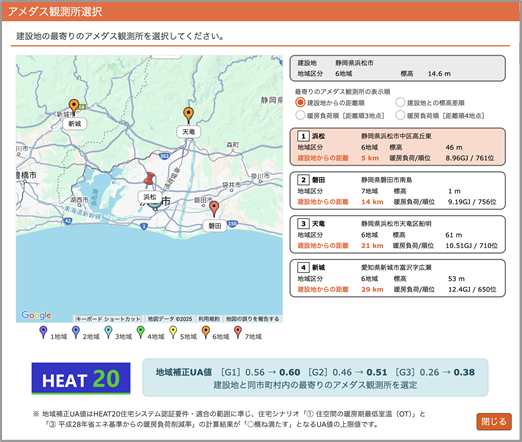The width and height of the screenshot is (522, 442).
Task: Click the HEAT 20 logo
Action: tap(81, 379)
